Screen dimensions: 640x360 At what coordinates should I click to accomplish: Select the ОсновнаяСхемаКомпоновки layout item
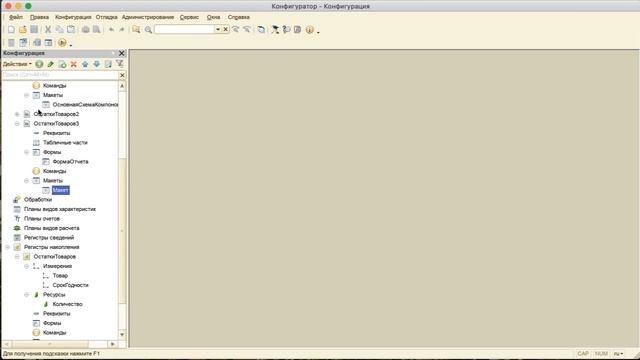[x=85, y=105]
